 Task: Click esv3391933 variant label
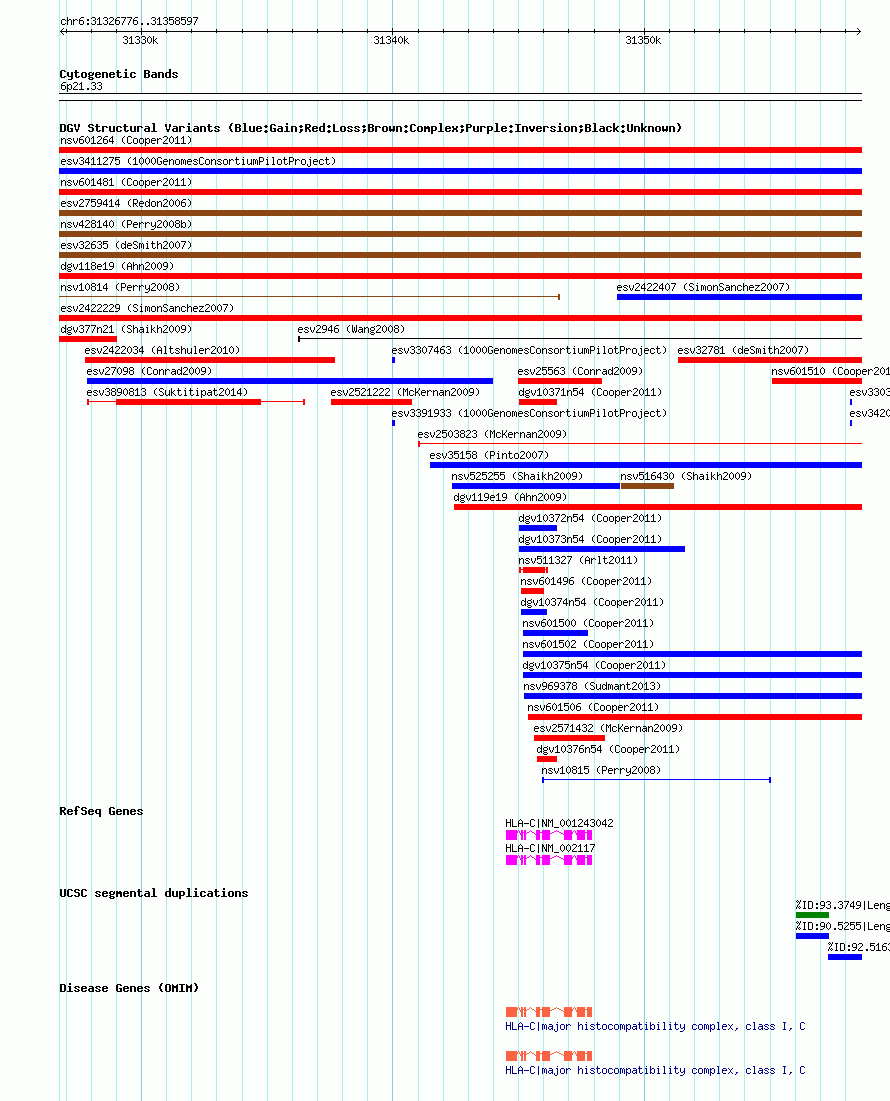[529, 414]
